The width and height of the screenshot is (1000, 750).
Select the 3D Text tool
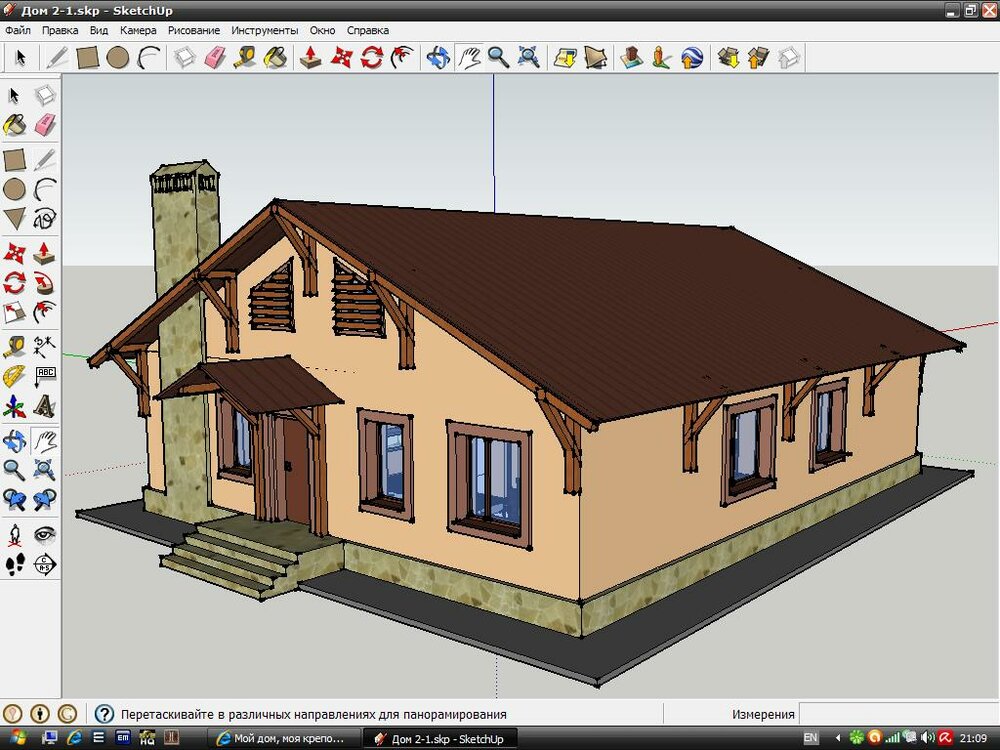[x=45, y=407]
